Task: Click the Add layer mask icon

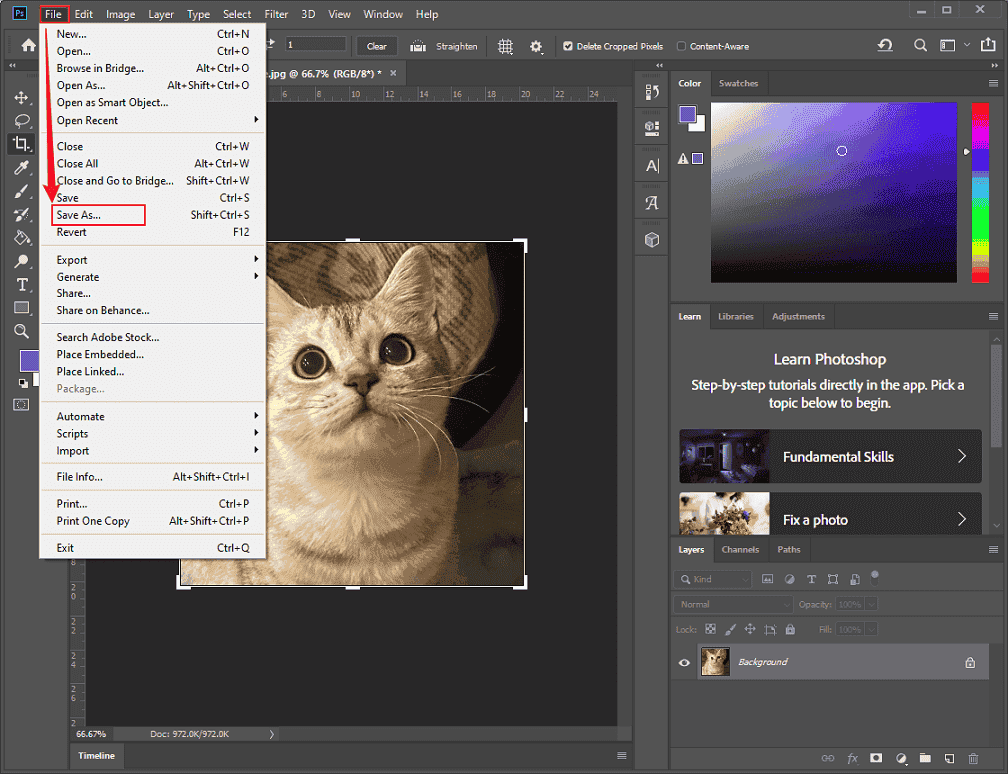Action: [x=876, y=758]
